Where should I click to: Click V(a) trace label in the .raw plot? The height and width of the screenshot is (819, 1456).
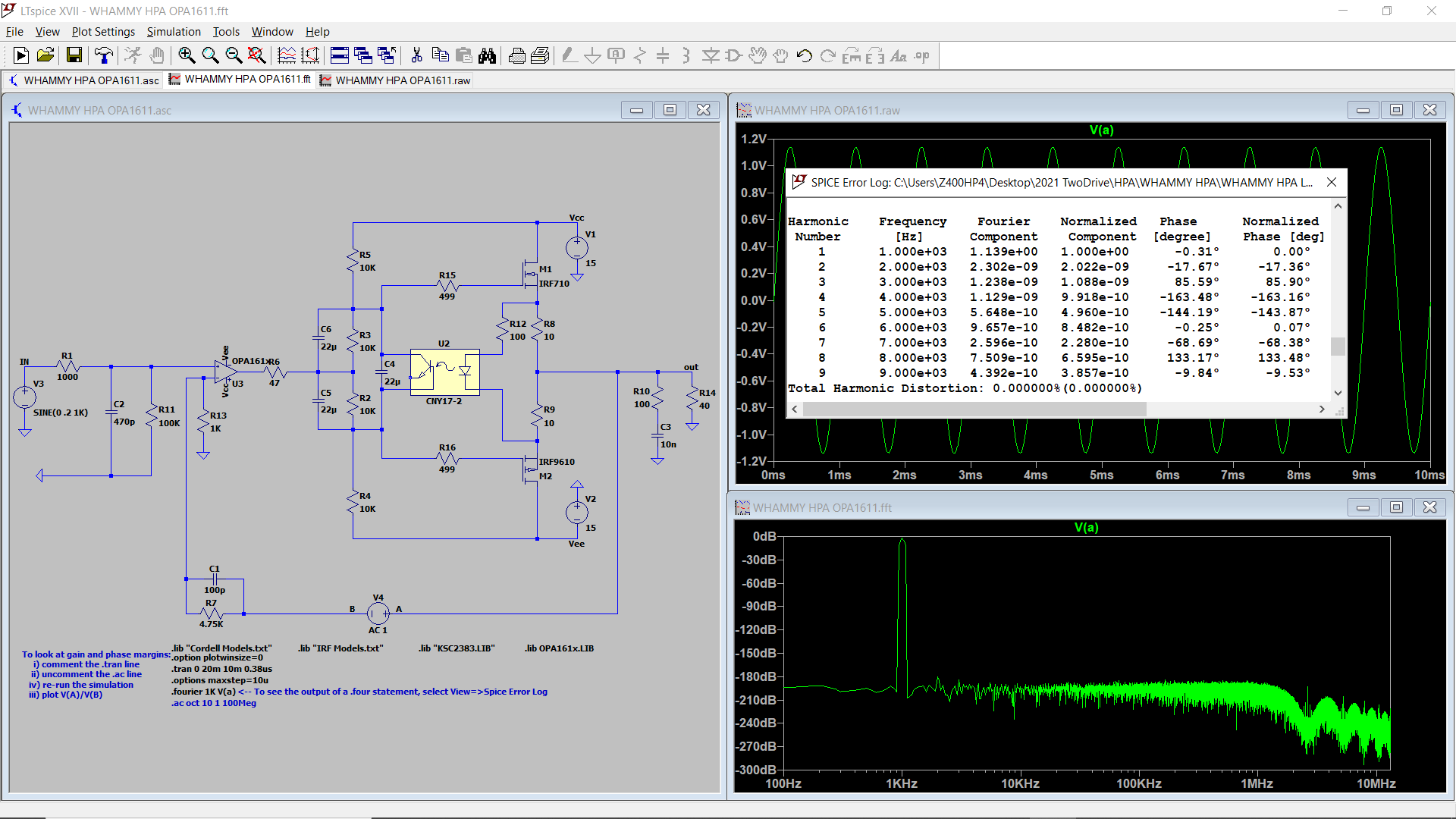1101,130
